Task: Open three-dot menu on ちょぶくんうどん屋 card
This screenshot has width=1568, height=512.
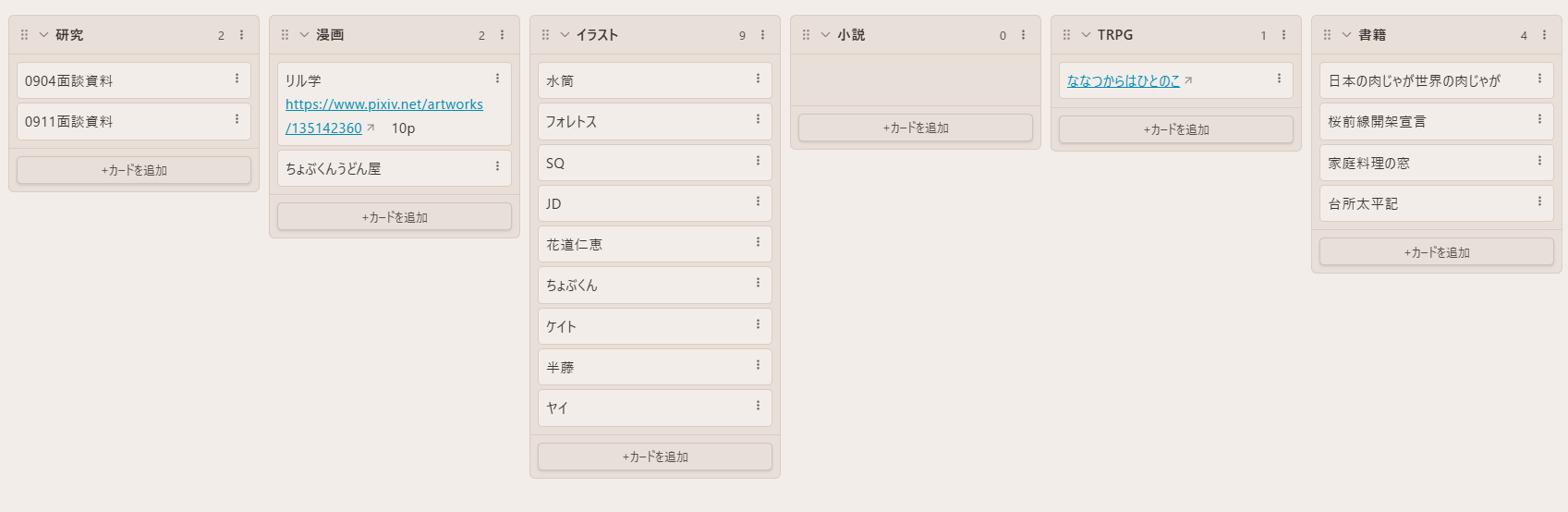Action: point(497,167)
